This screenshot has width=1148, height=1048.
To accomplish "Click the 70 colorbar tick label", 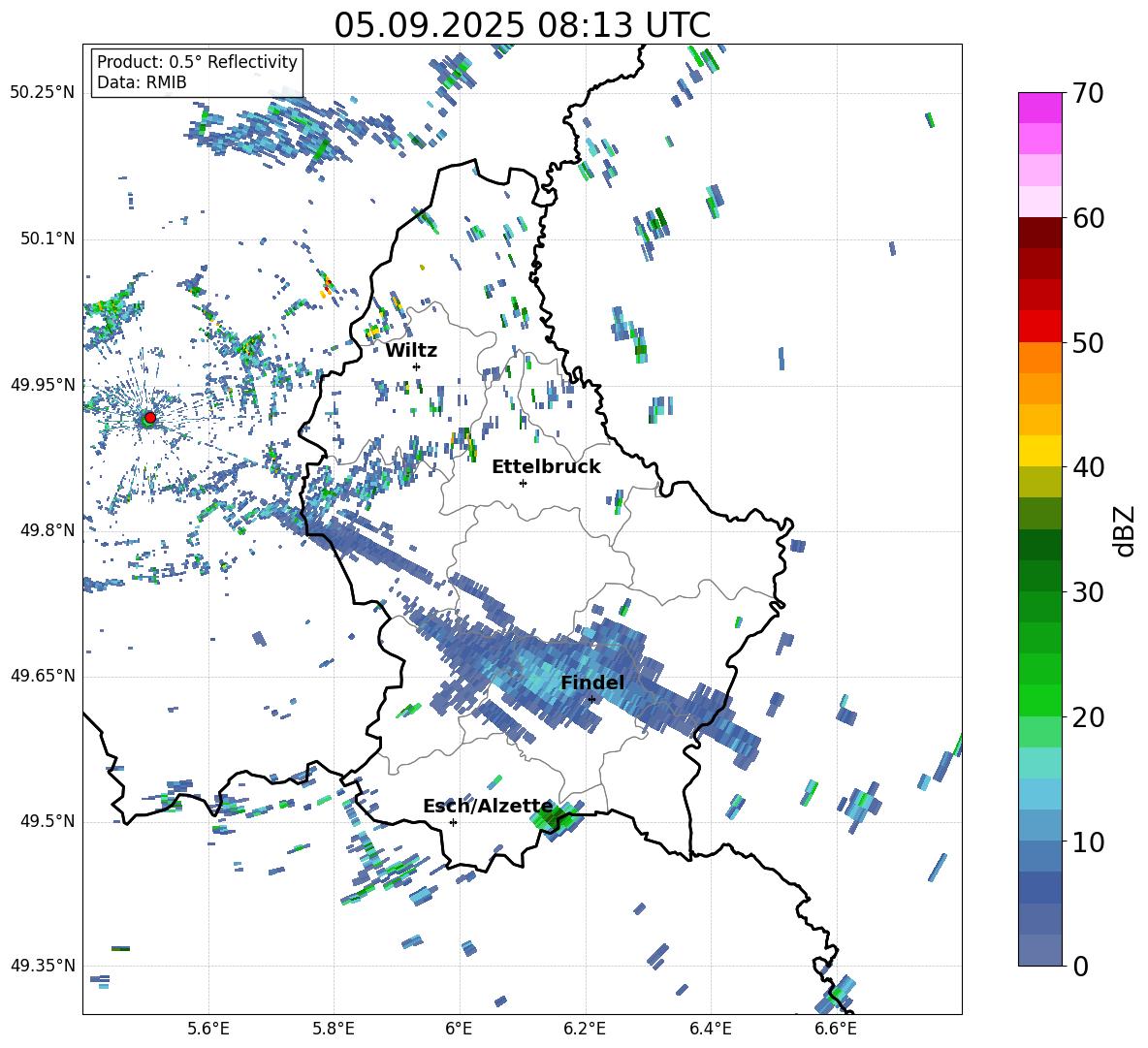I will click(1088, 94).
